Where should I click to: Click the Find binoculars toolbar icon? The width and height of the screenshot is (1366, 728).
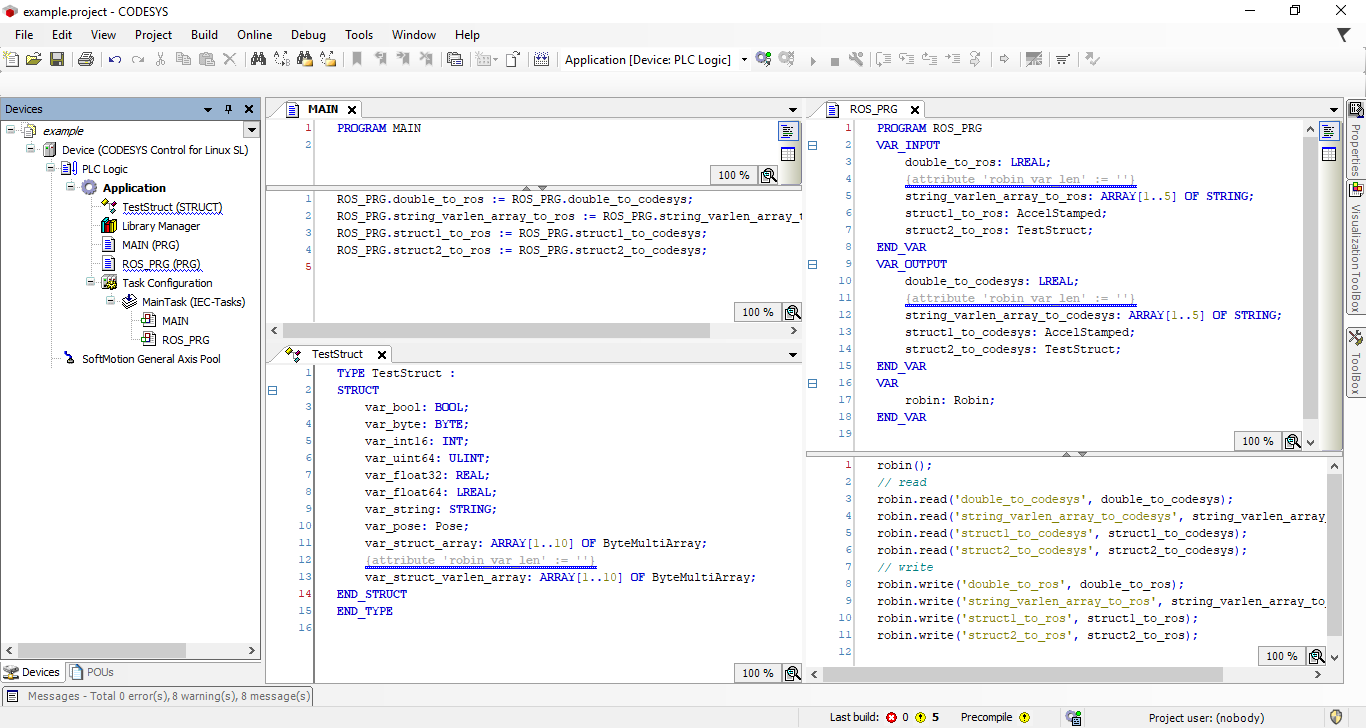[x=258, y=60]
